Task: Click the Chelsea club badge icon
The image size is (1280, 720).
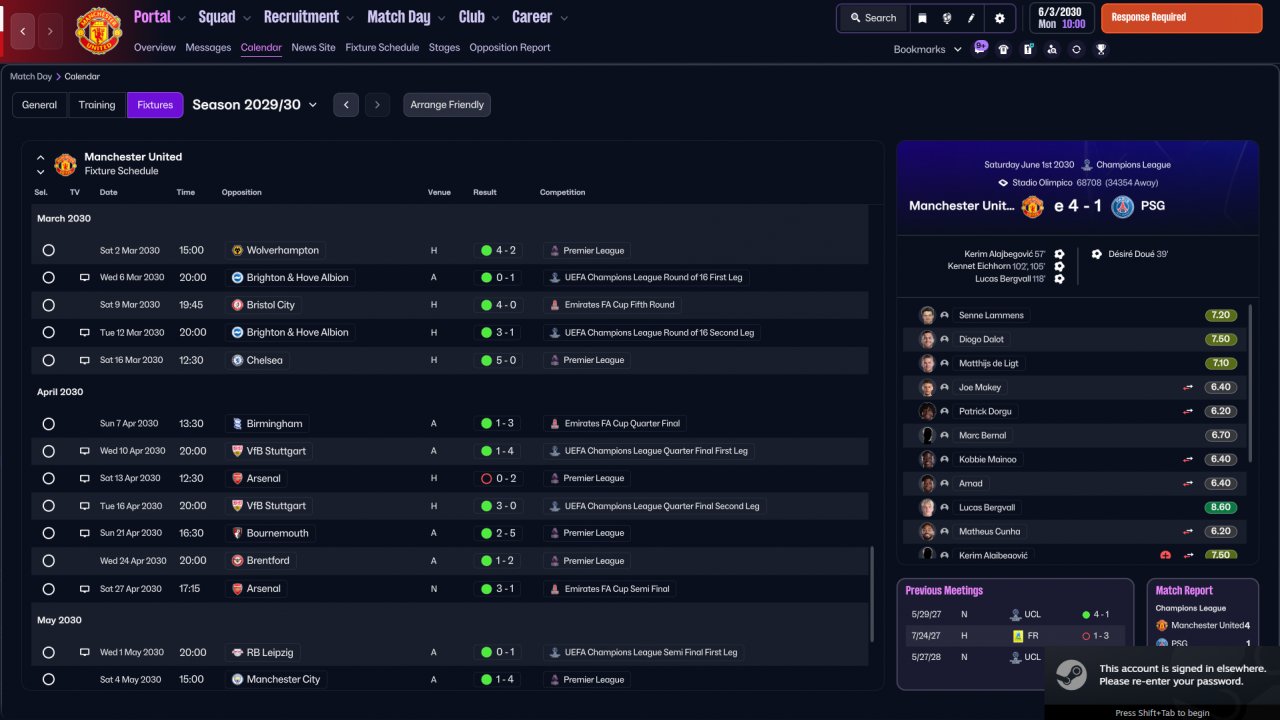Action: point(238,360)
